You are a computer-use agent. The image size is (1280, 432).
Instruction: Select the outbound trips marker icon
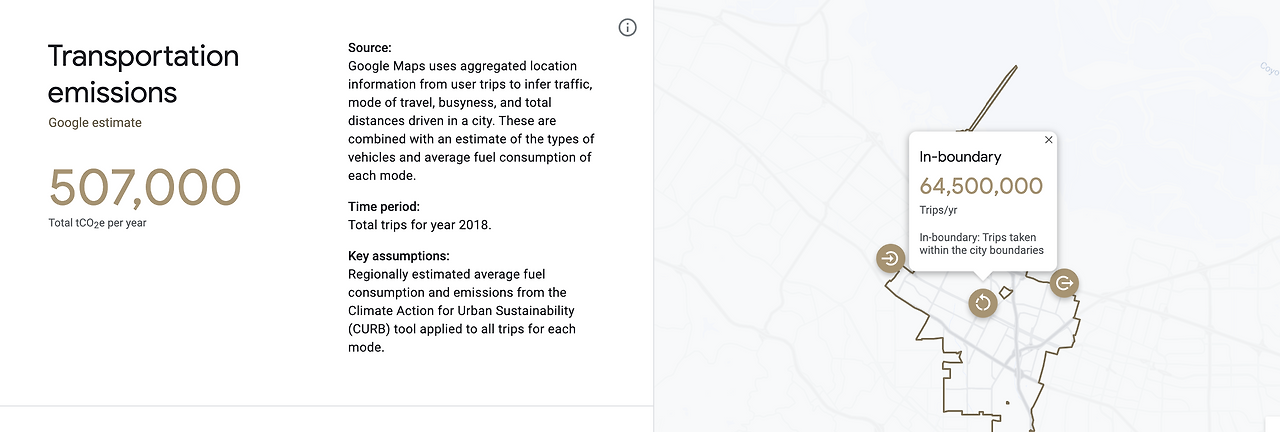click(x=1064, y=283)
